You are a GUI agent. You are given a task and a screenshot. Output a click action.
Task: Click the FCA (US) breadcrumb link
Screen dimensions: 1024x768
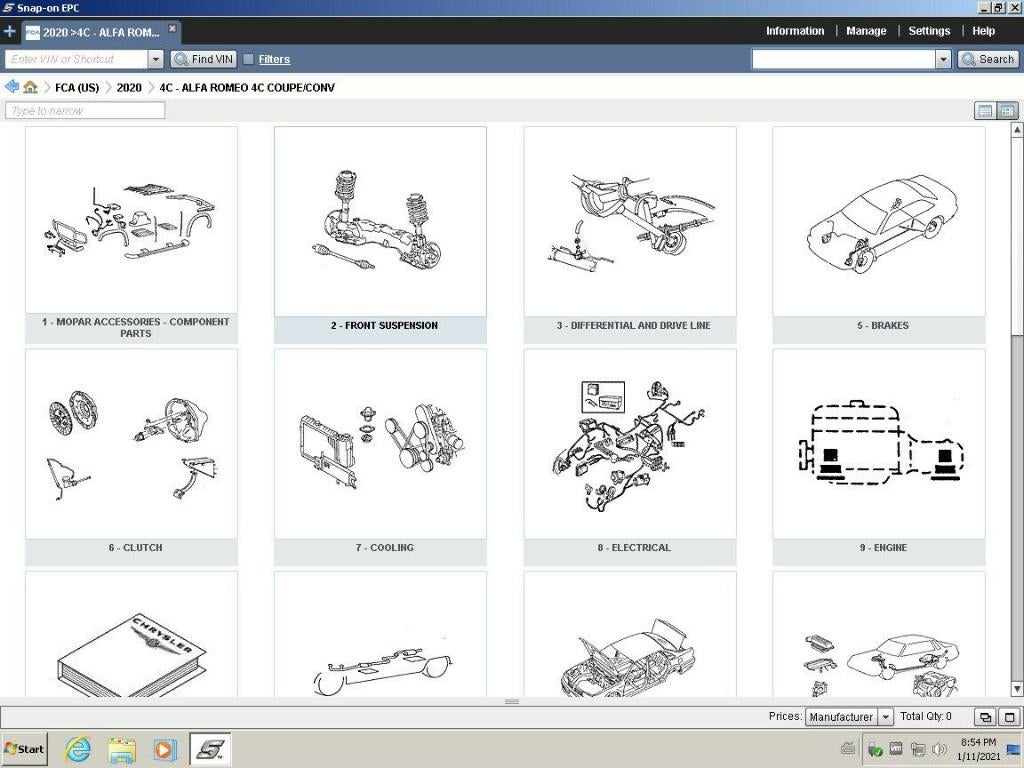(x=77, y=88)
